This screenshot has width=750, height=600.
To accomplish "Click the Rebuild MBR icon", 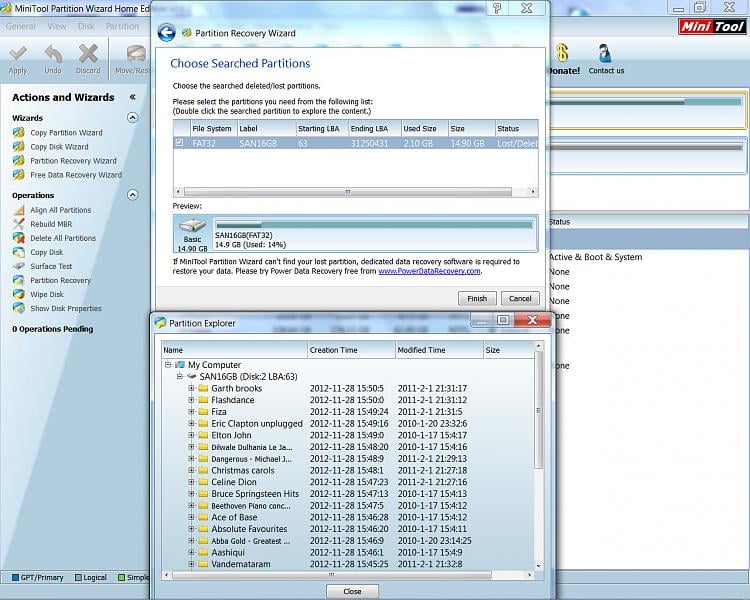I will [x=19, y=224].
